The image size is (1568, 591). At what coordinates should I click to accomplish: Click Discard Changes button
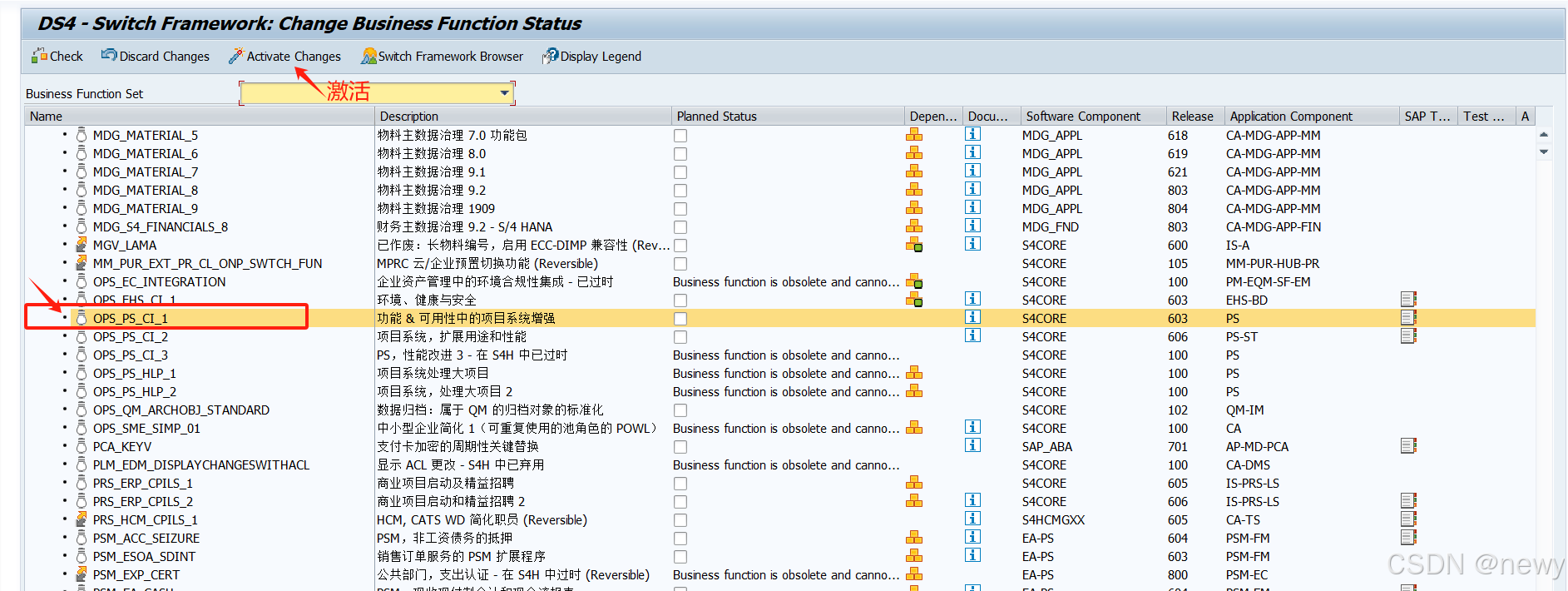156,57
